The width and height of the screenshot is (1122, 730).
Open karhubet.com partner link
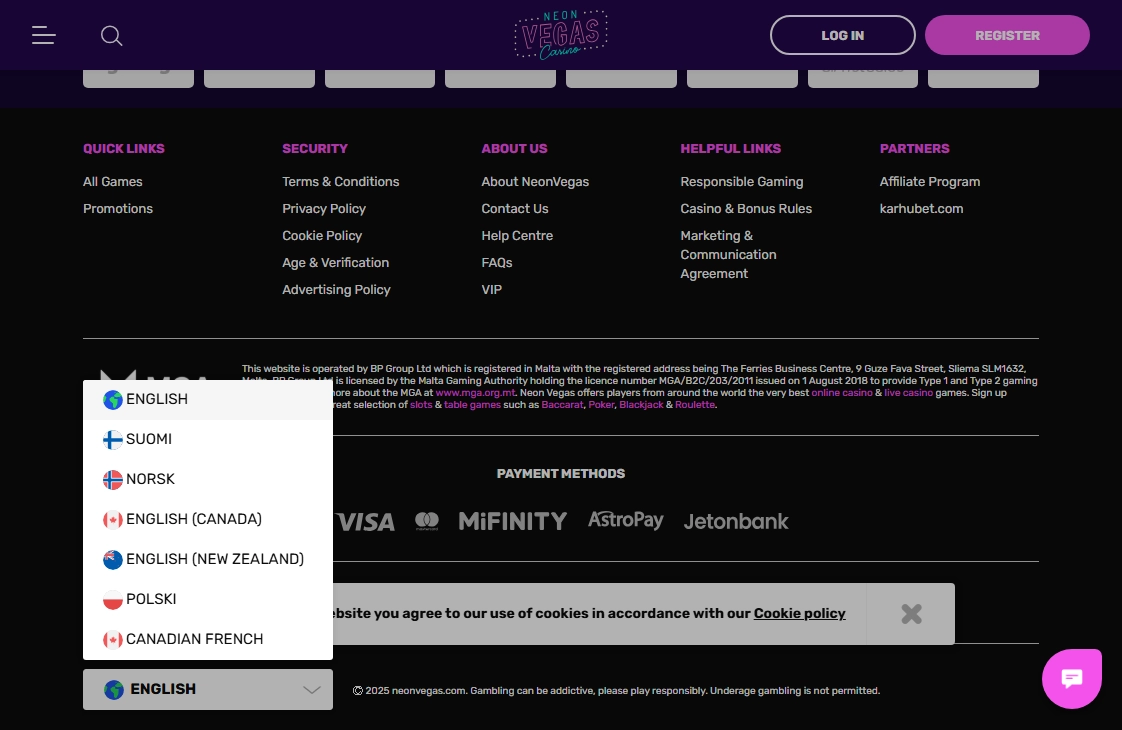coord(922,209)
